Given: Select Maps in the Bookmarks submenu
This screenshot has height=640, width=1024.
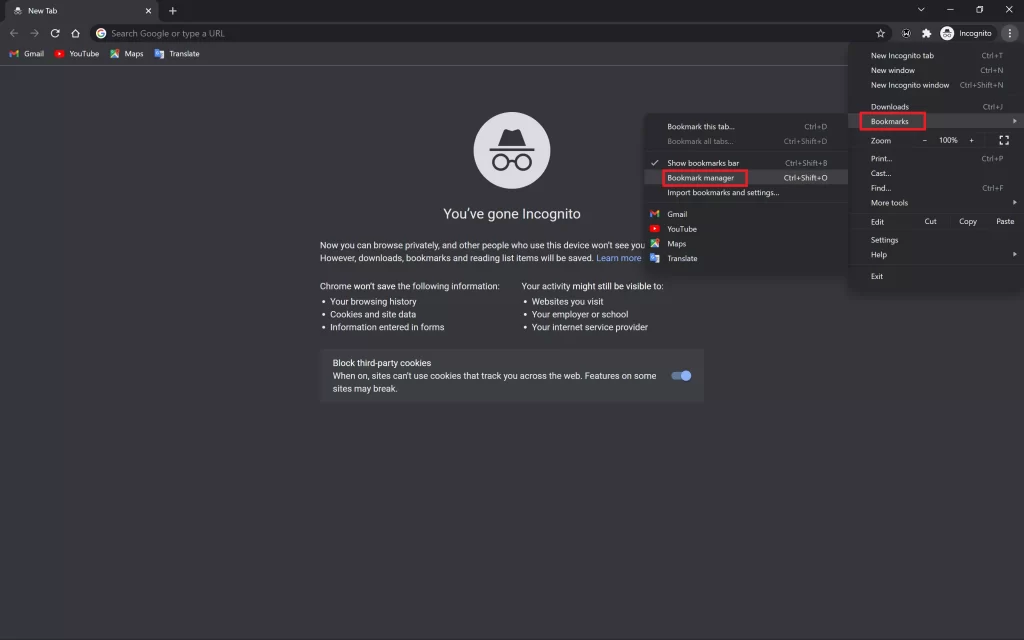Looking at the screenshot, I should (746, 244).
